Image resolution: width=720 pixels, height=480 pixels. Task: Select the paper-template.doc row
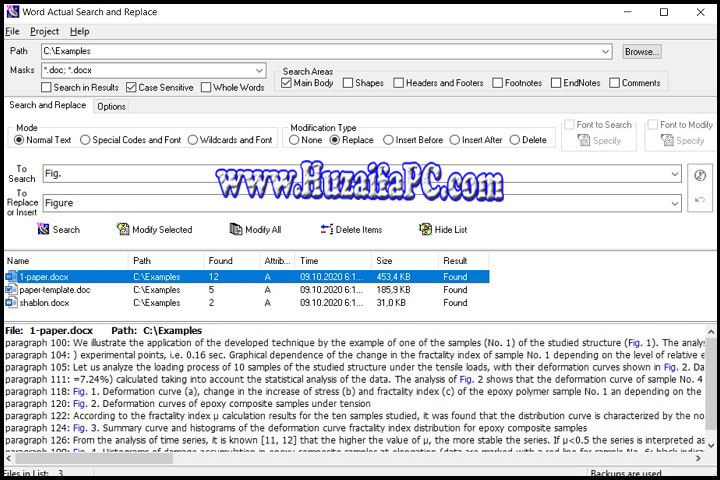(x=247, y=289)
